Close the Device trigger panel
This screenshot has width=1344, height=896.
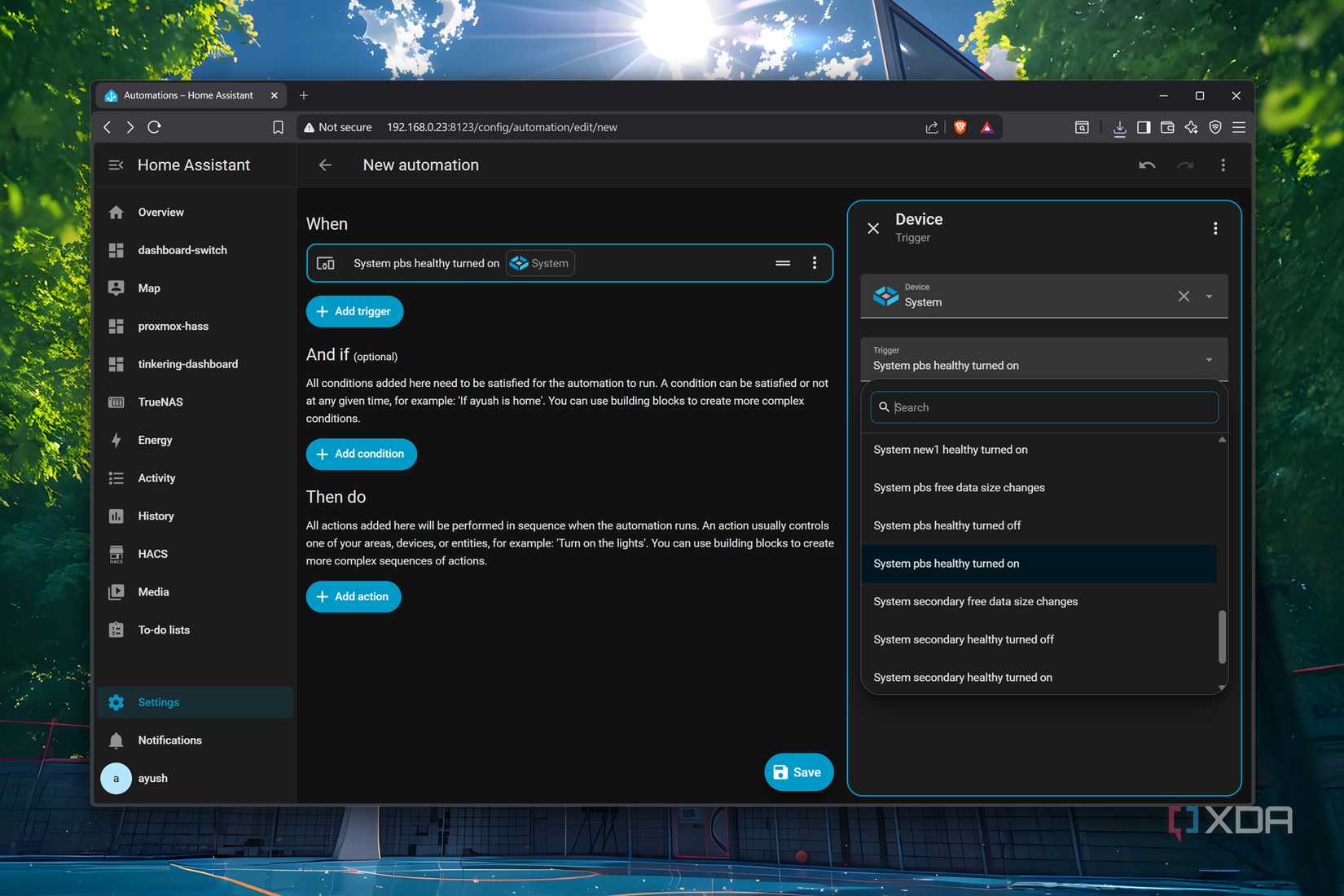pyautogui.click(x=873, y=228)
